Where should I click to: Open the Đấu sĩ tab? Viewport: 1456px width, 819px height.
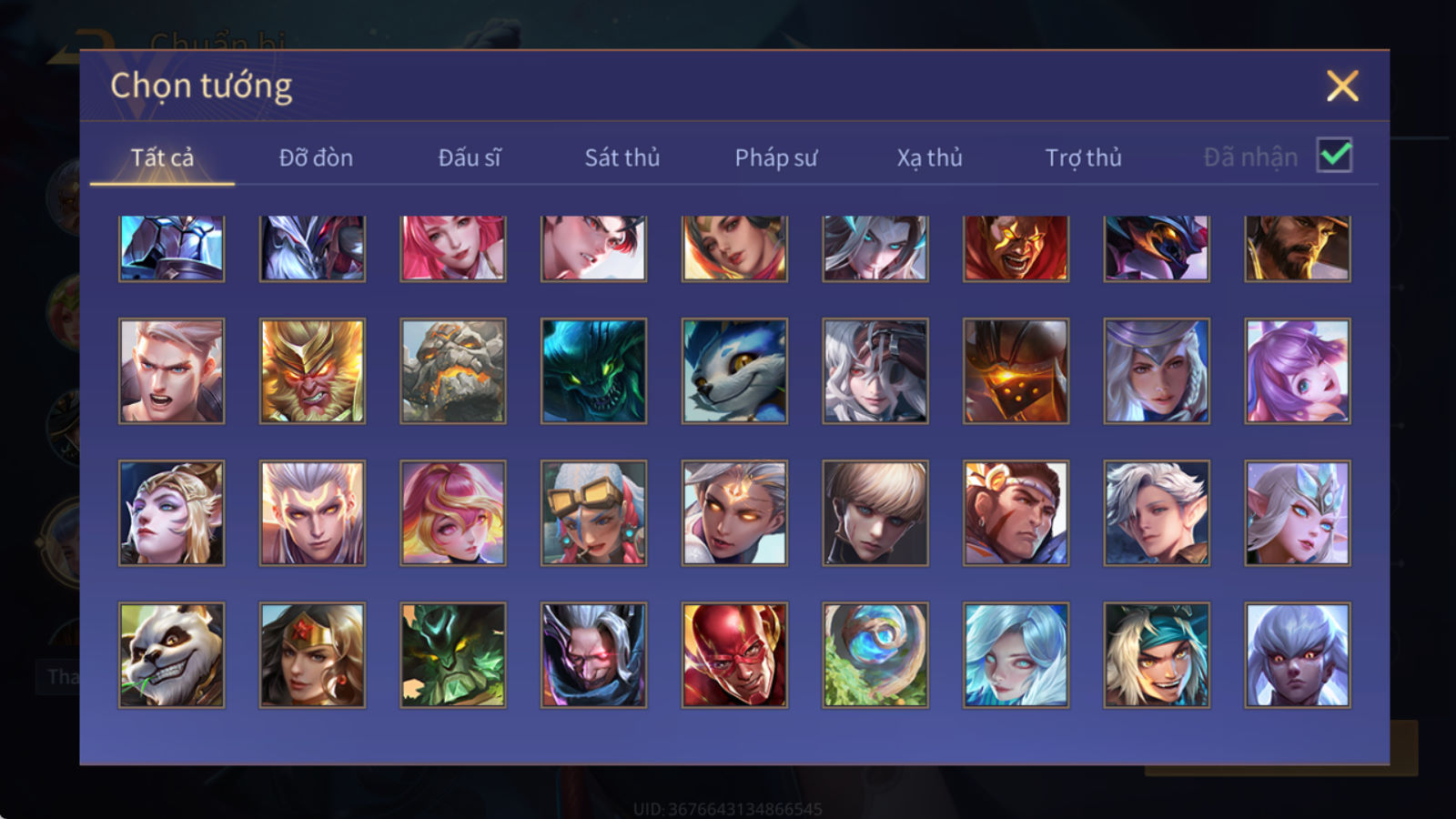pyautogui.click(x=469, y=157)
